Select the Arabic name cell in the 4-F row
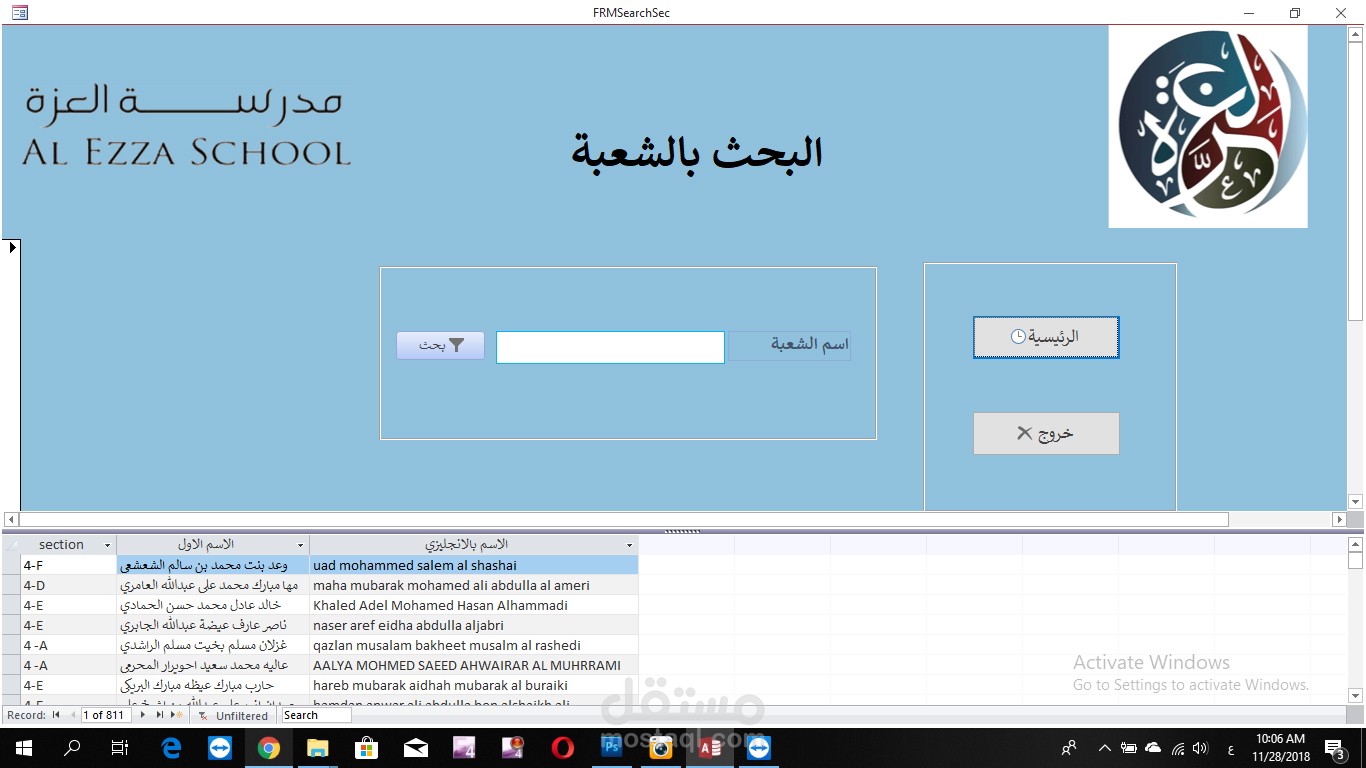The height and width of the screenshot is (768, 1366). [213, 565]
